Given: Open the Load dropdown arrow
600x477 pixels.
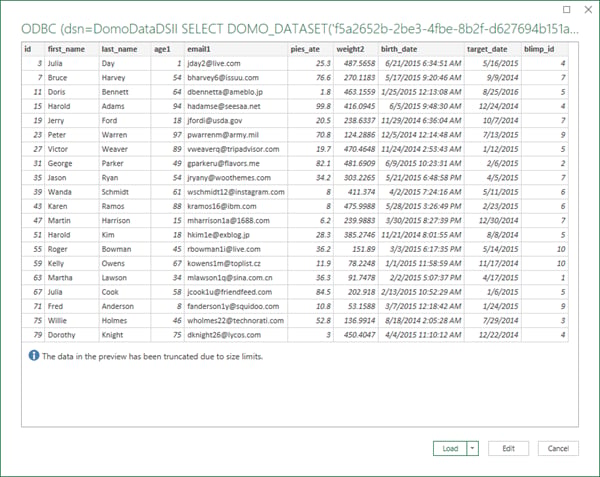Looking at the screenshot, I should point(473,448).
